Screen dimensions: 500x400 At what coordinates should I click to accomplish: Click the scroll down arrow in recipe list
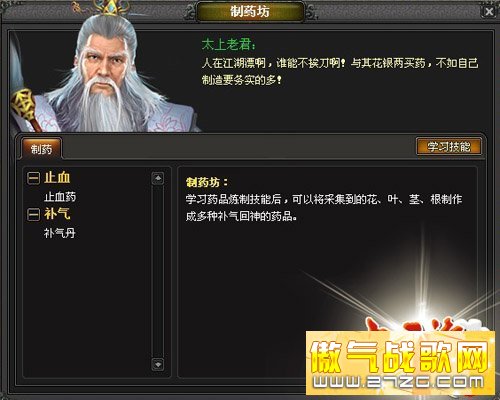158,364
